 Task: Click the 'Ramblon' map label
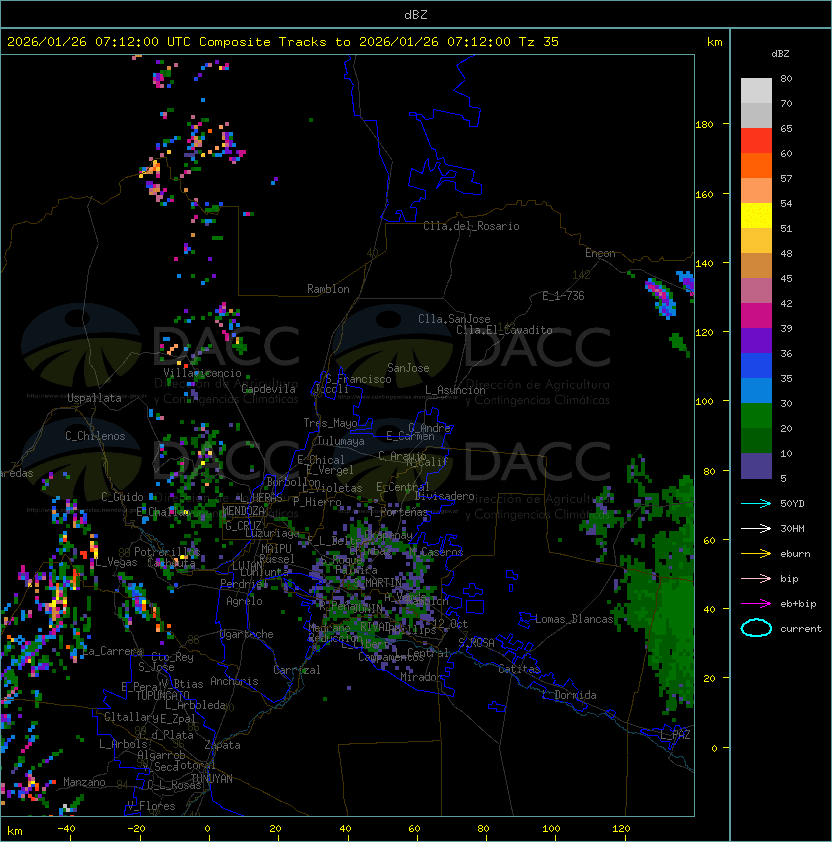click(x=328, y=289)
